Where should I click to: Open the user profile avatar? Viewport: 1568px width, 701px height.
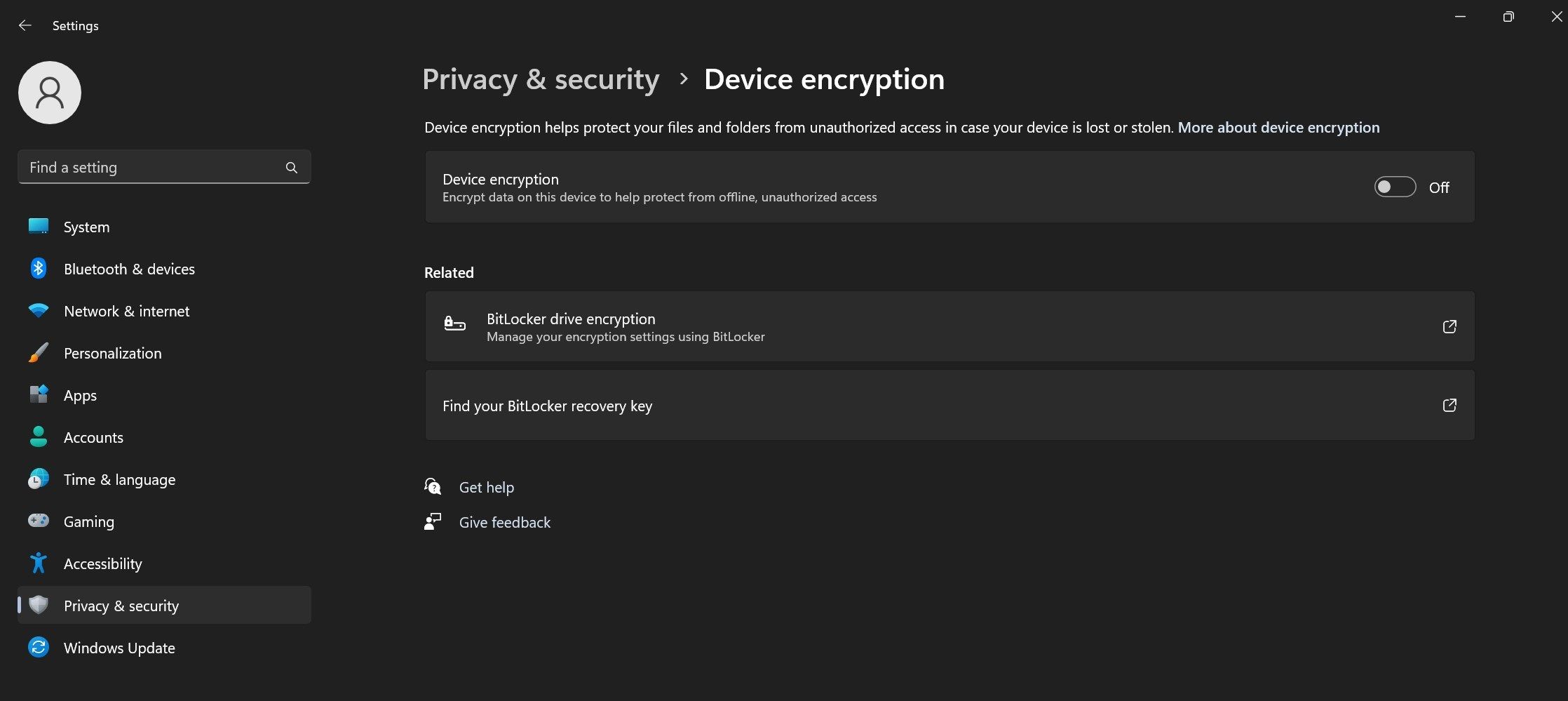coord(49,92)
